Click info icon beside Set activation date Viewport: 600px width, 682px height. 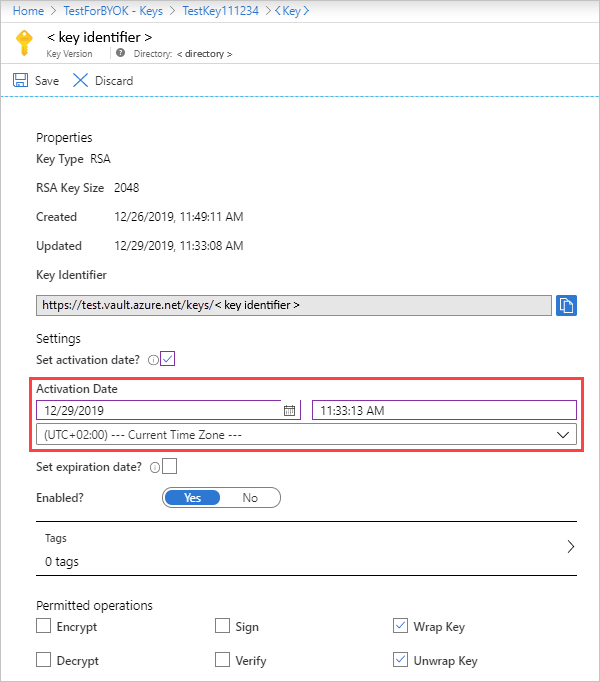click(x=153, y=359)
